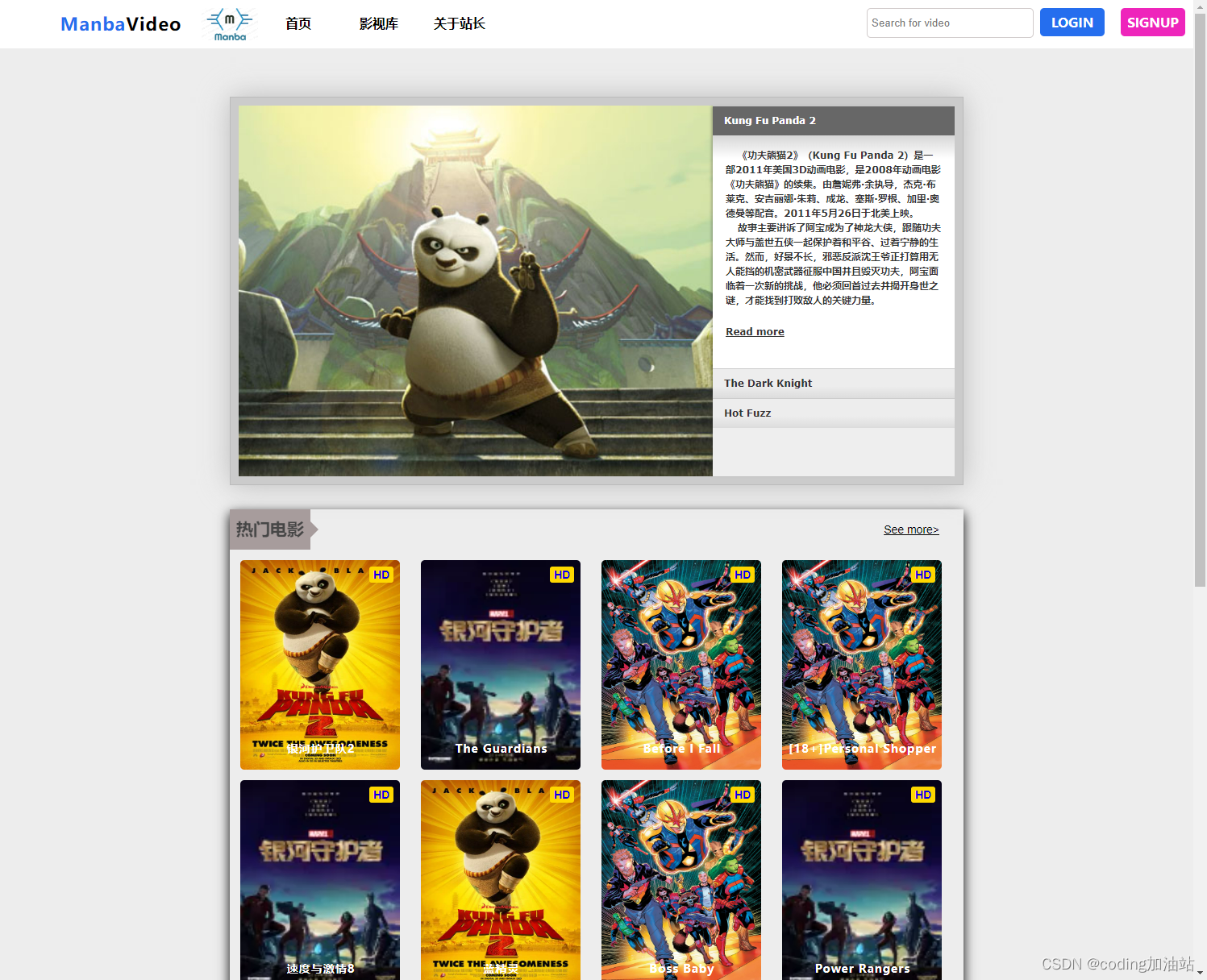Click HD badge on Power Rangers poster
Screen dimensions: 1207x980
tap(923, 795)
